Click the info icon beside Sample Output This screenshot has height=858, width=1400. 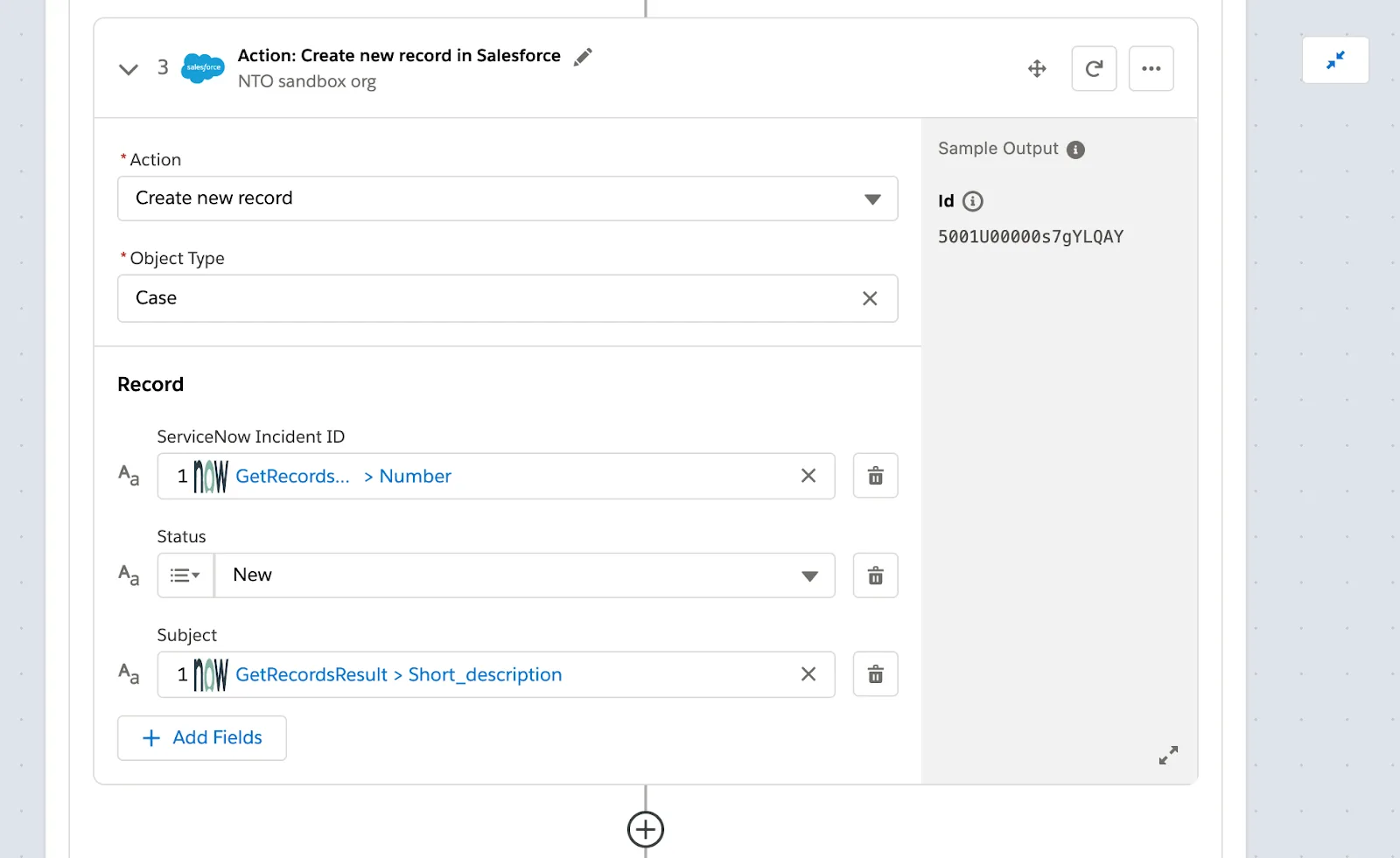(1074, 149)
